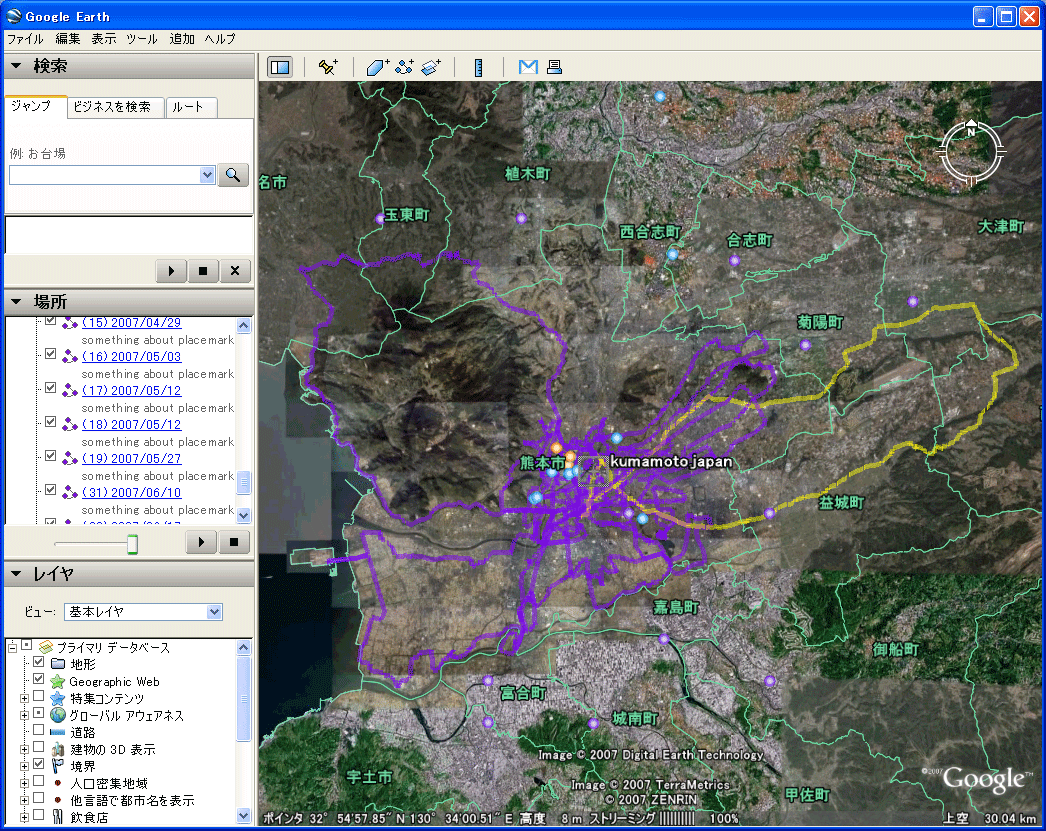Play the search results tour
Viewport: 1046px width, 831px height.
tap(171, 271)
